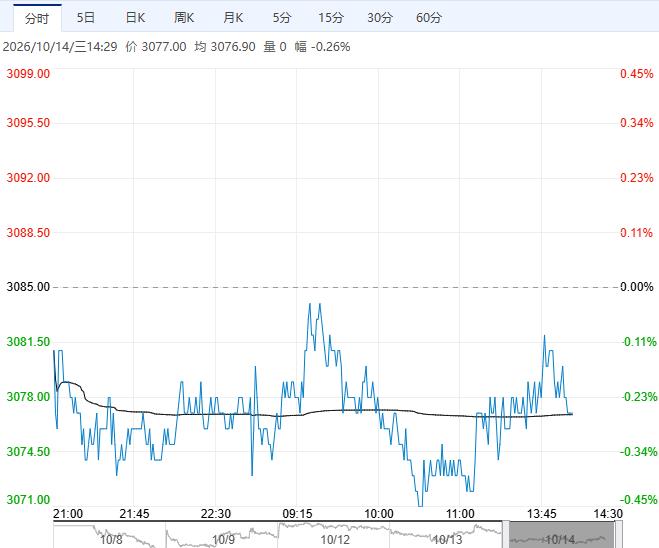Click the 3085.00 baseline price label
The height and width of the screenshot is (548, 659).
point(28,287)
